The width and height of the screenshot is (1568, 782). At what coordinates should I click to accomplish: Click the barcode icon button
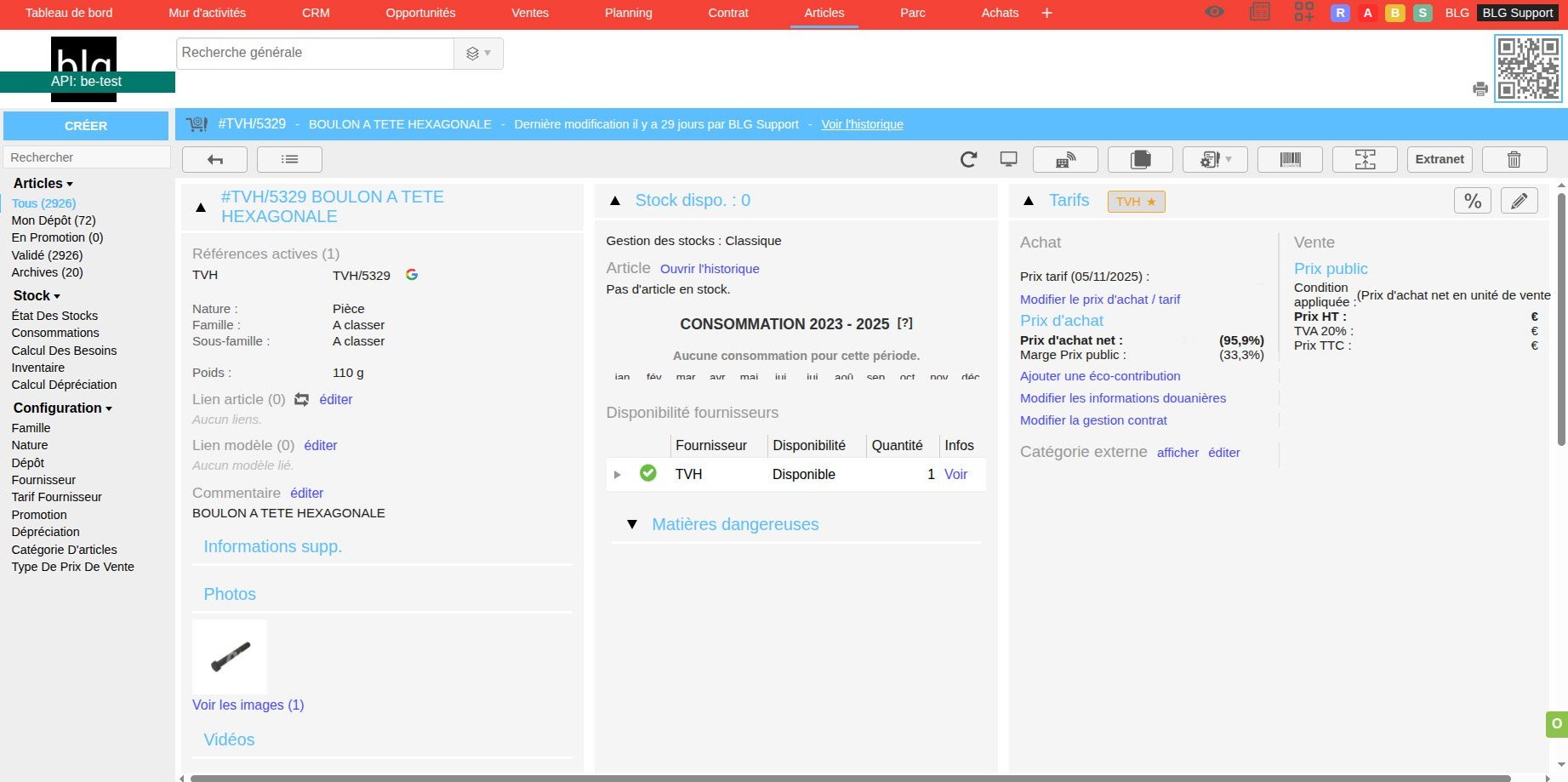pos(1290,159)
